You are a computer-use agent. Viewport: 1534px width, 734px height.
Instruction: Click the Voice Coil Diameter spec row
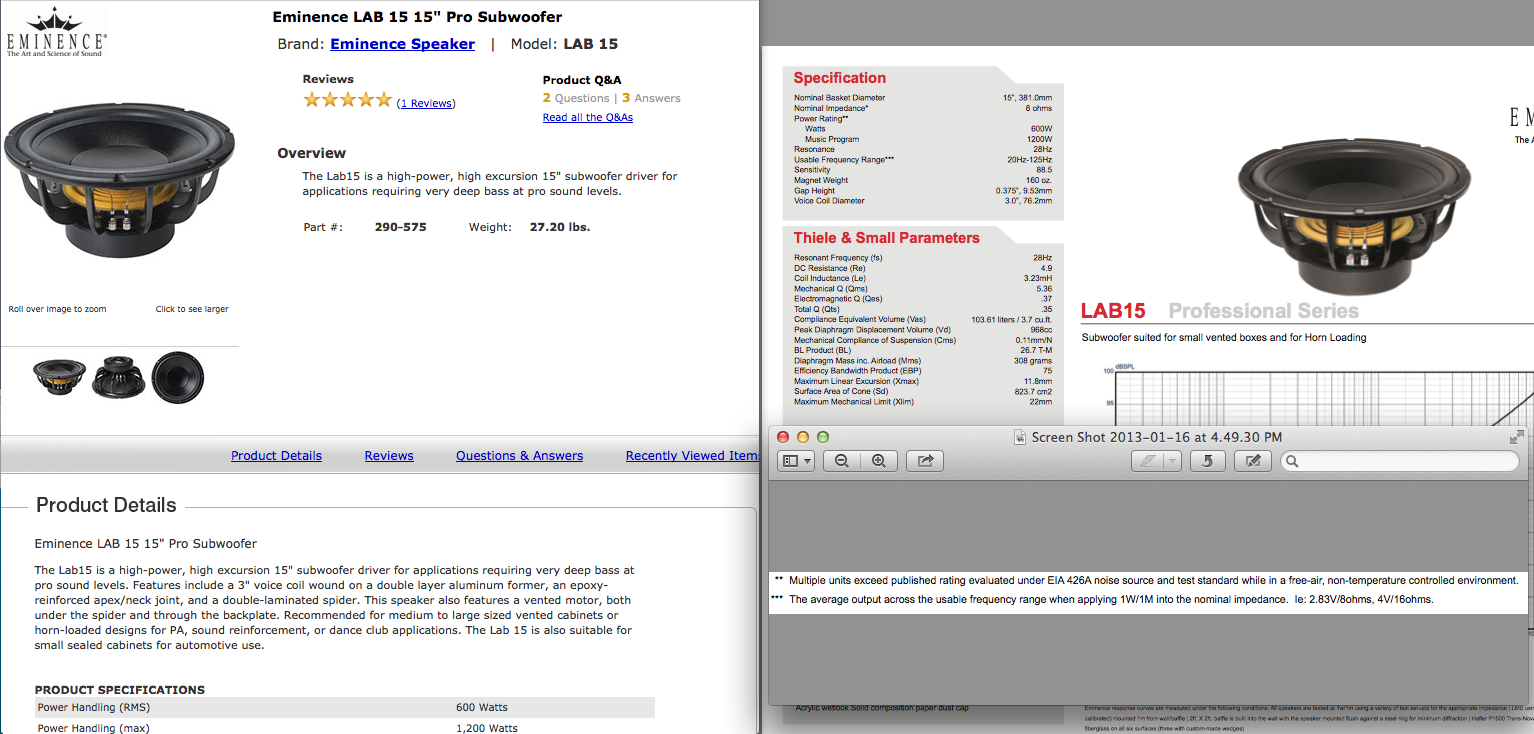(923, 201)
